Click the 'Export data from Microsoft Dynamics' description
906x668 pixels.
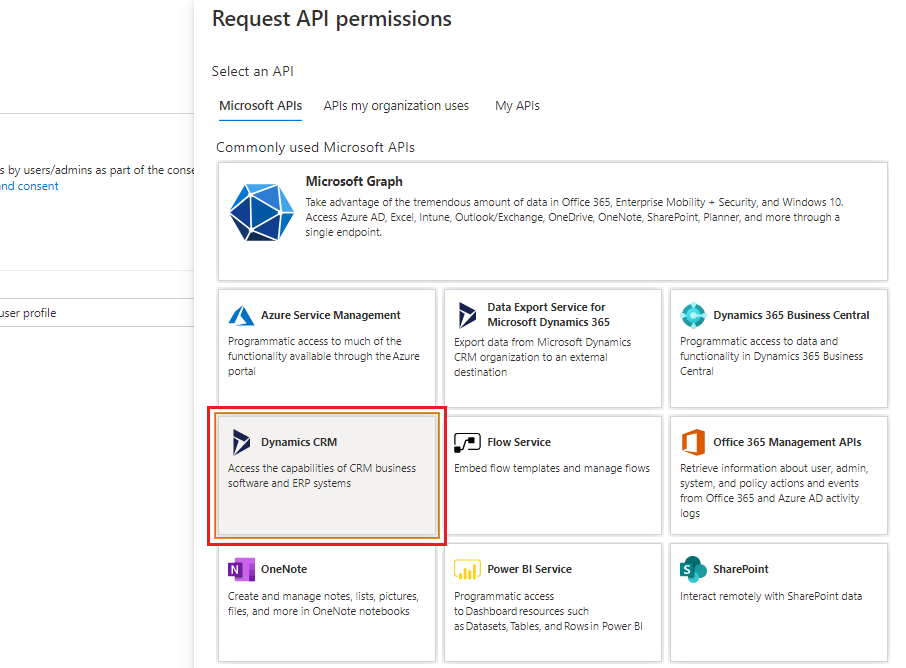(543, 357)
